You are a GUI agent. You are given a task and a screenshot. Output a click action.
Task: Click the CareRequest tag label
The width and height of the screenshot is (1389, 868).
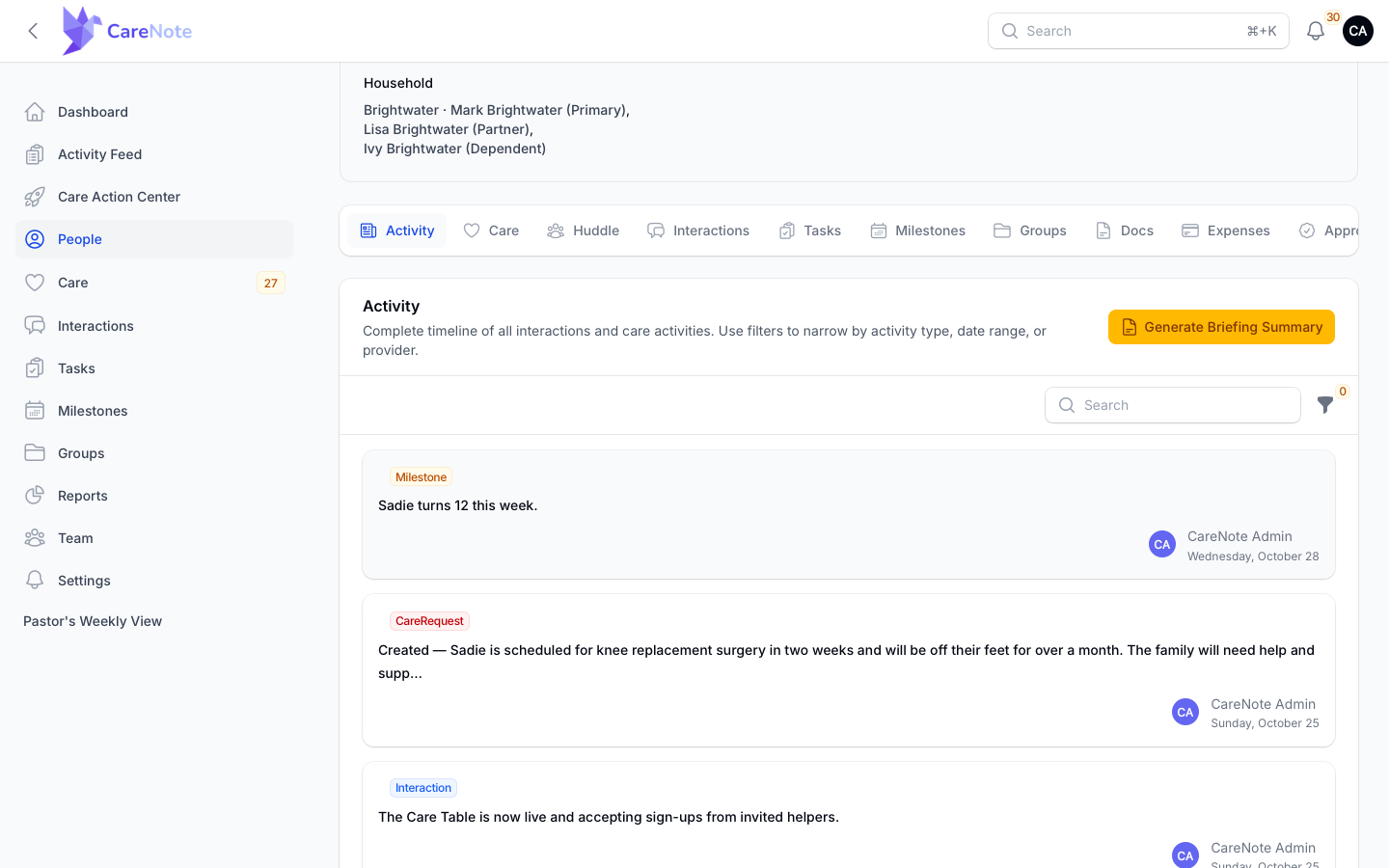point(429,621)
